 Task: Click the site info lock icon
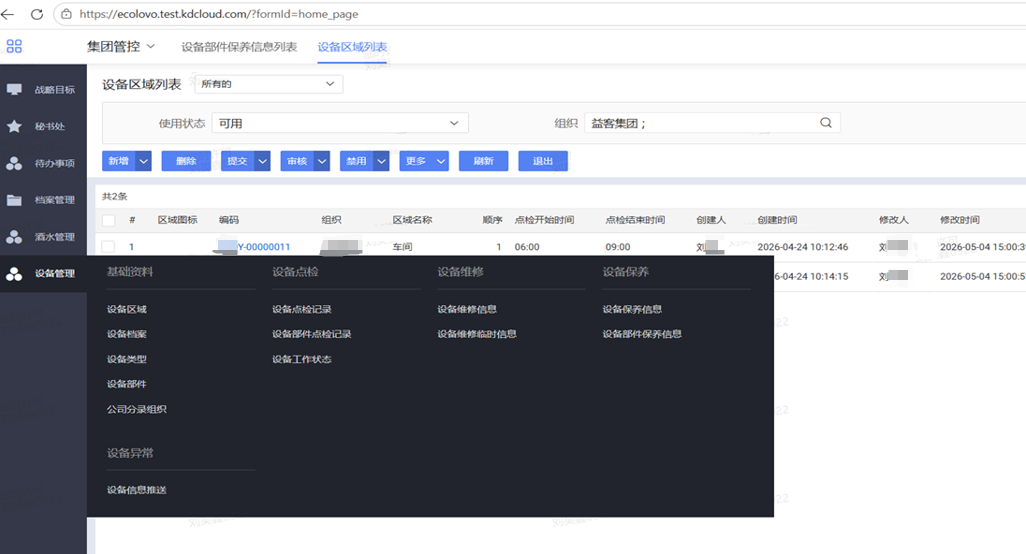[66, 14]
